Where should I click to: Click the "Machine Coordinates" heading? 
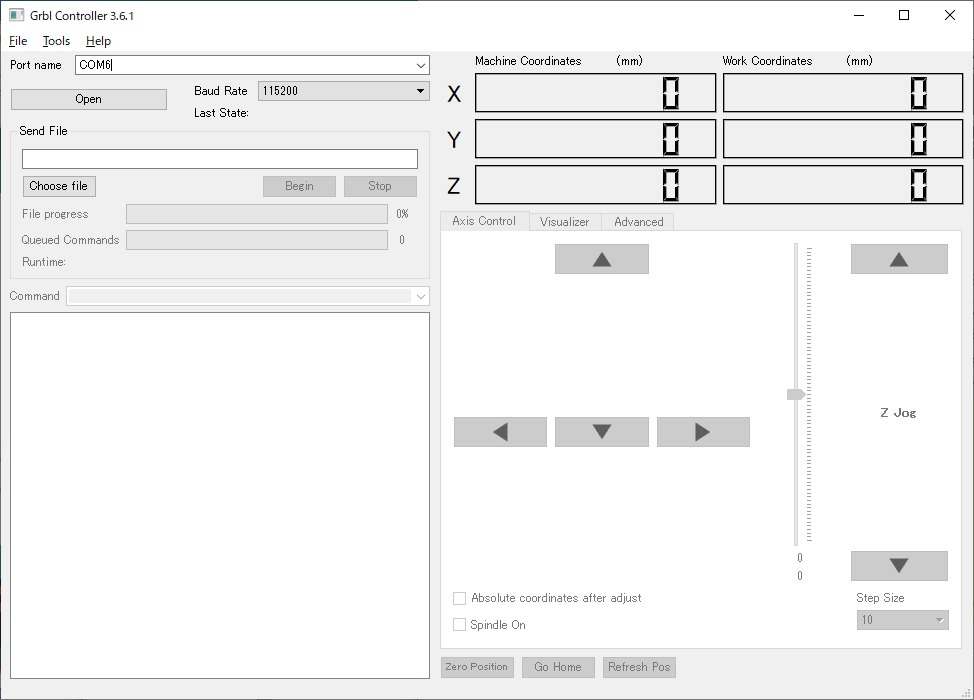tap(528, 61)
